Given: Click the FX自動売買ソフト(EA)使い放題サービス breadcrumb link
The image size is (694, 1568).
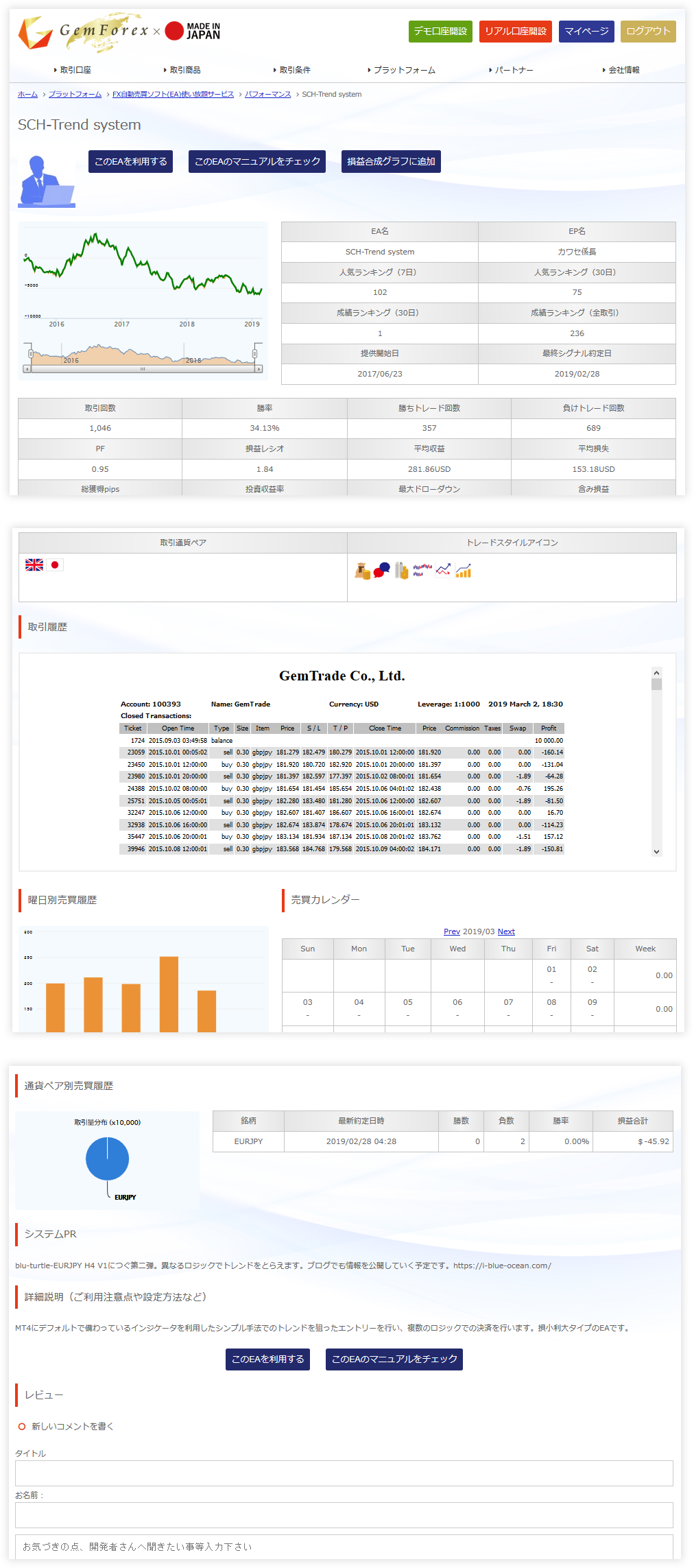Looking at the screenshot, I should tap(173, 94).
